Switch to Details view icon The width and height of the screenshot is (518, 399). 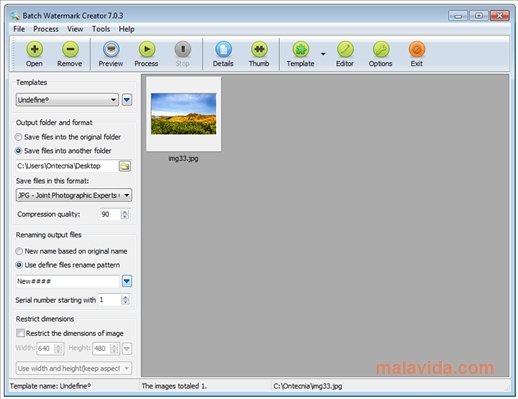coord(223,50)
